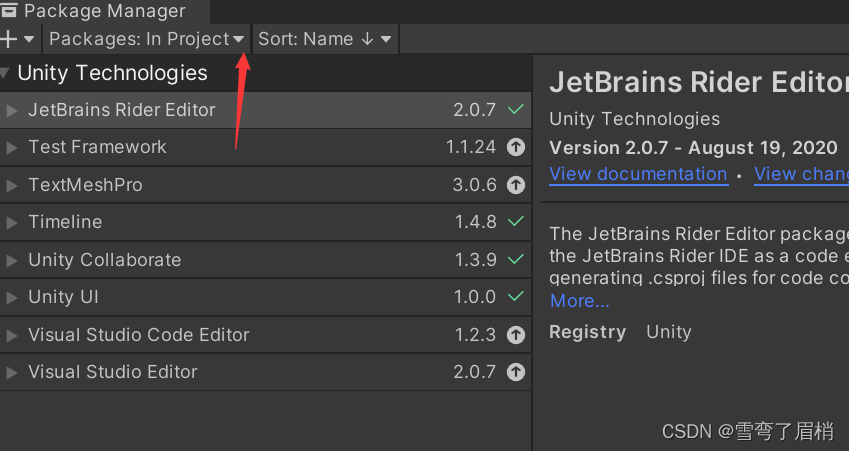This screenshot has width=849, height=451.
Task: Click the plus add-package icon
Action: pyautogui.click(x=8, y=39)
